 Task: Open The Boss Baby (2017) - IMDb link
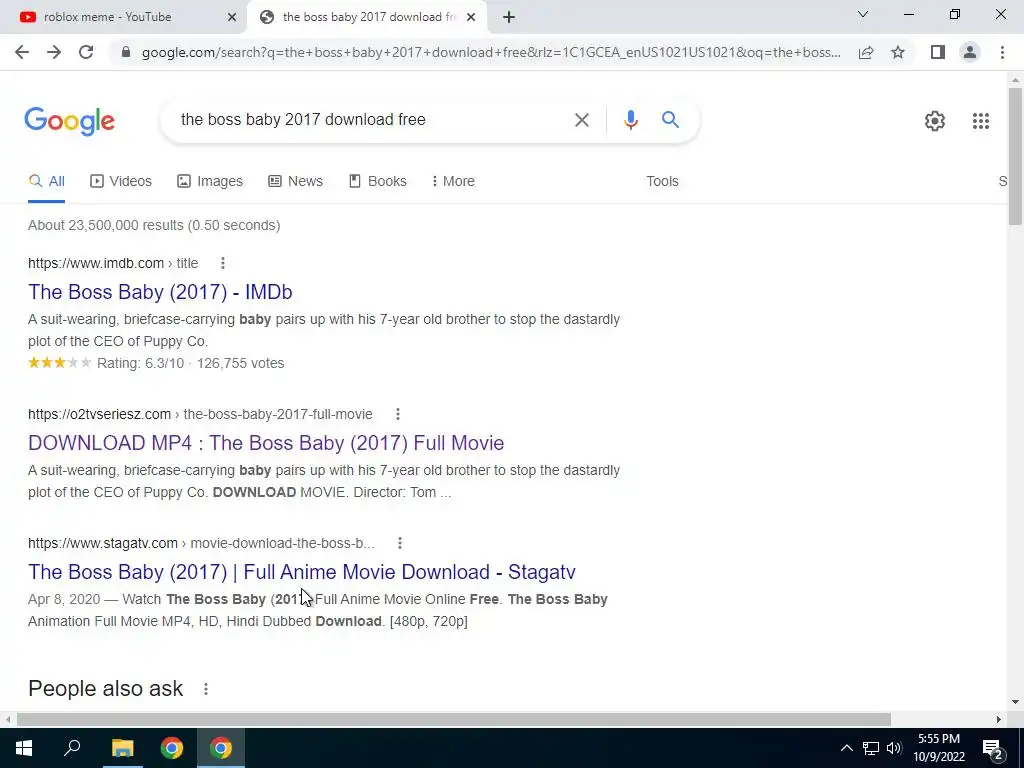point(160,292)
